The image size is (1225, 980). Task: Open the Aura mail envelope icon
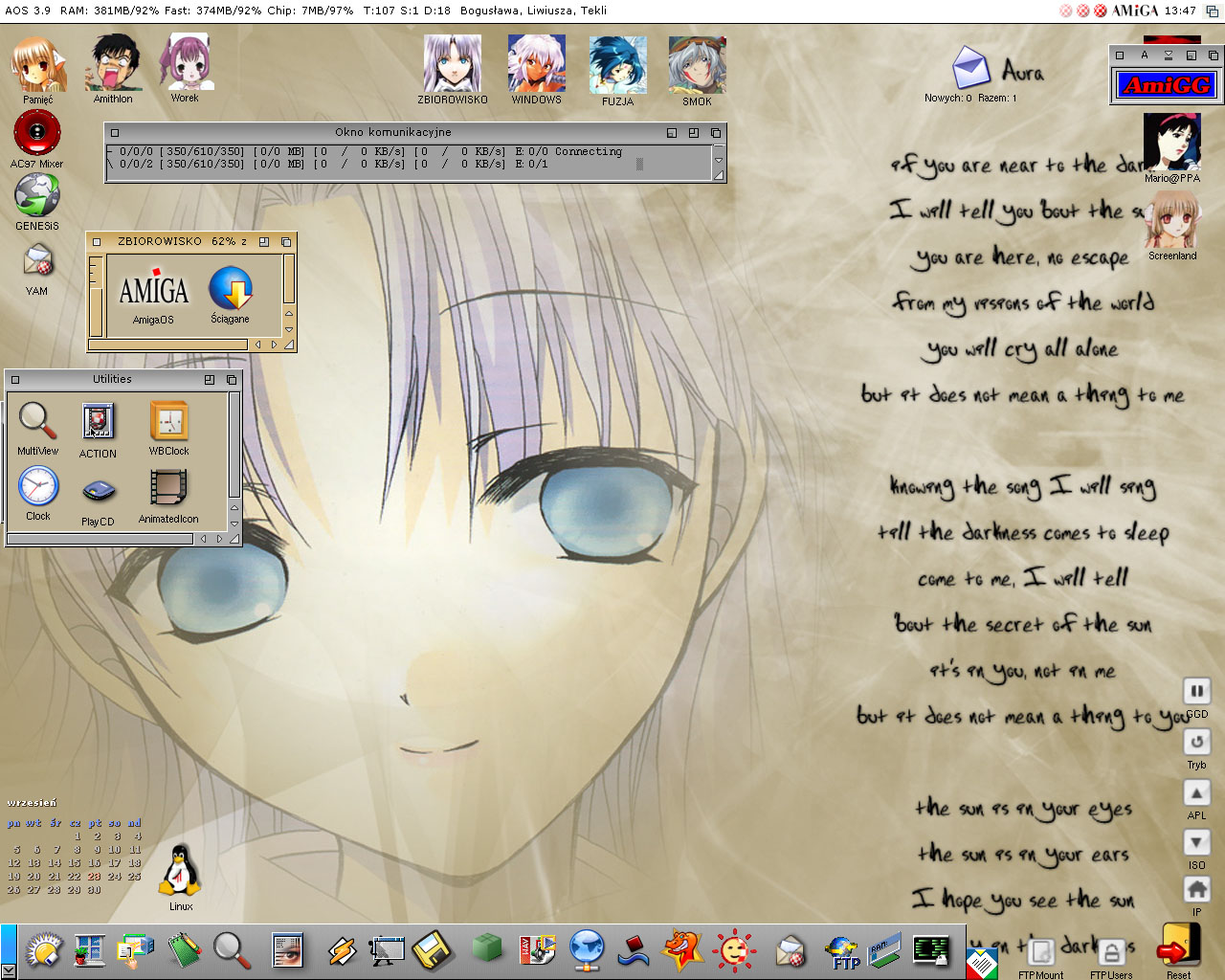click(x=970, y=67)
